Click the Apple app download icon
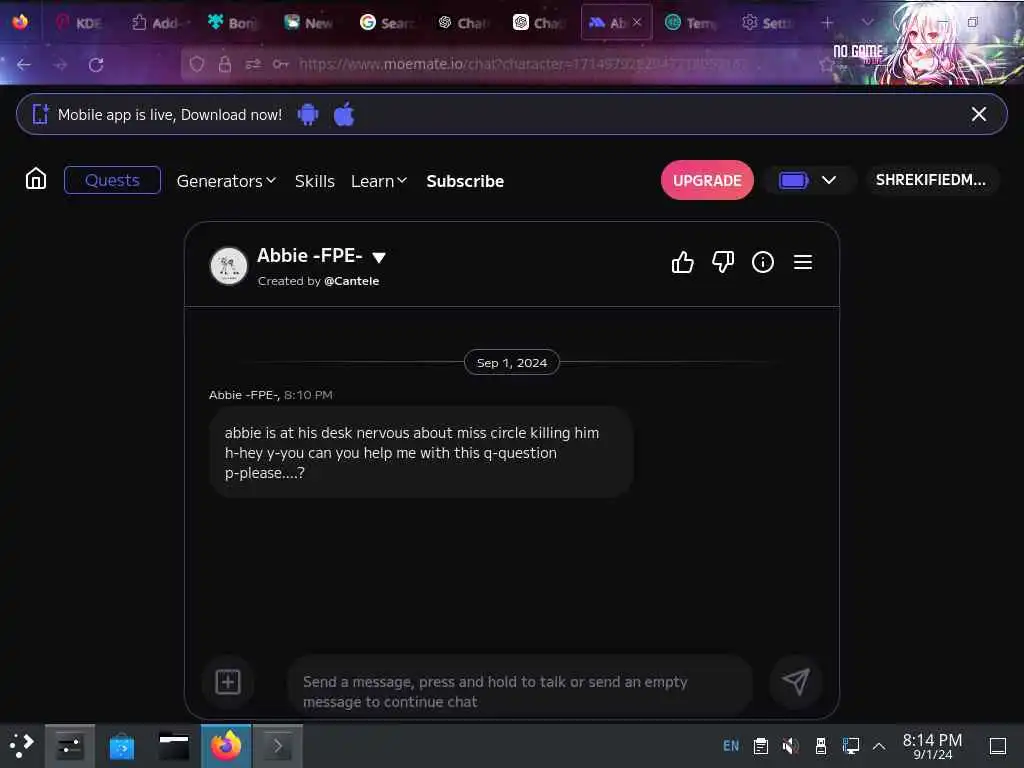 pyautogui.click(x=344, y=114)
